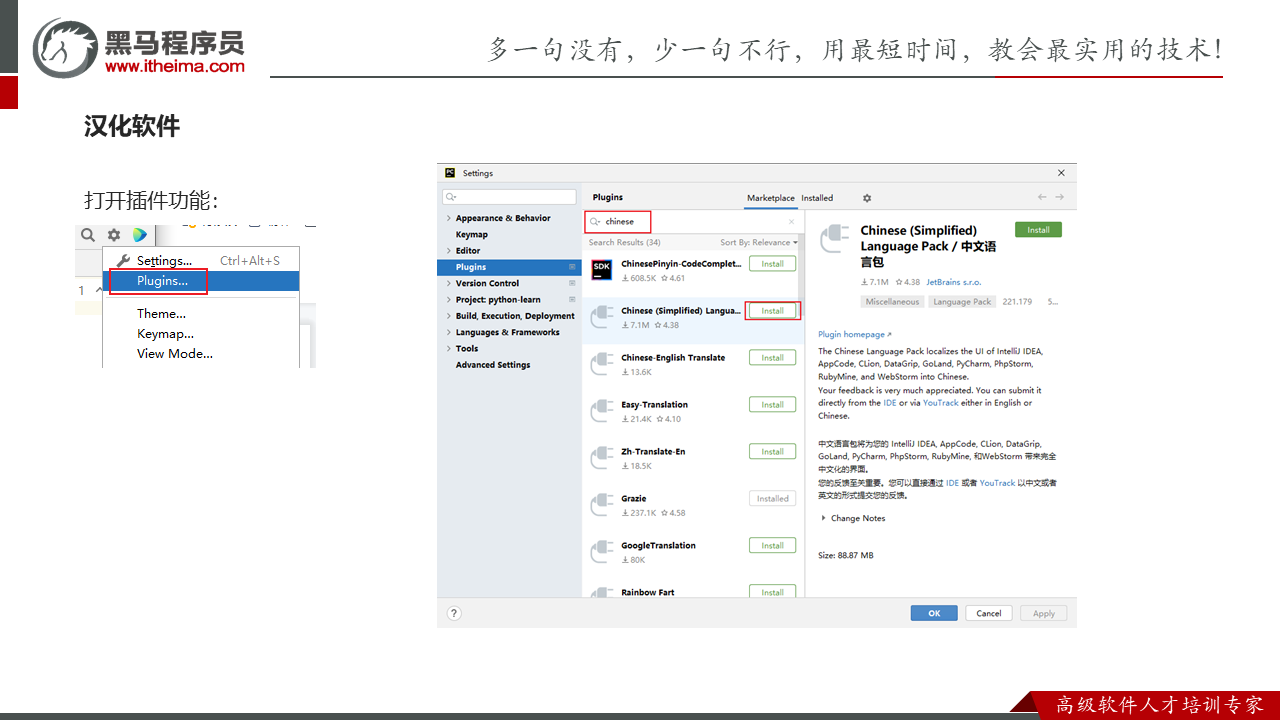Viewport: 1280px width, 720px height.
Task: Expand the Version Control tree node
Action: click(448, 283)
